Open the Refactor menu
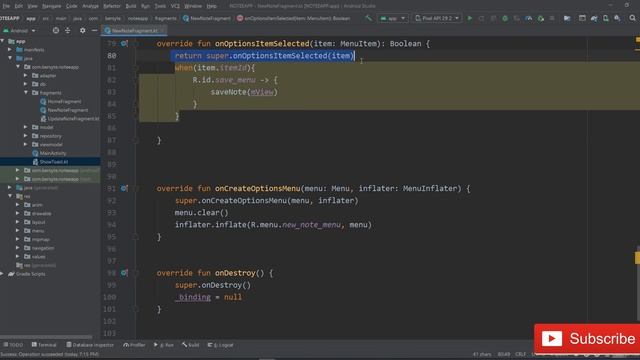 [112, 6]
